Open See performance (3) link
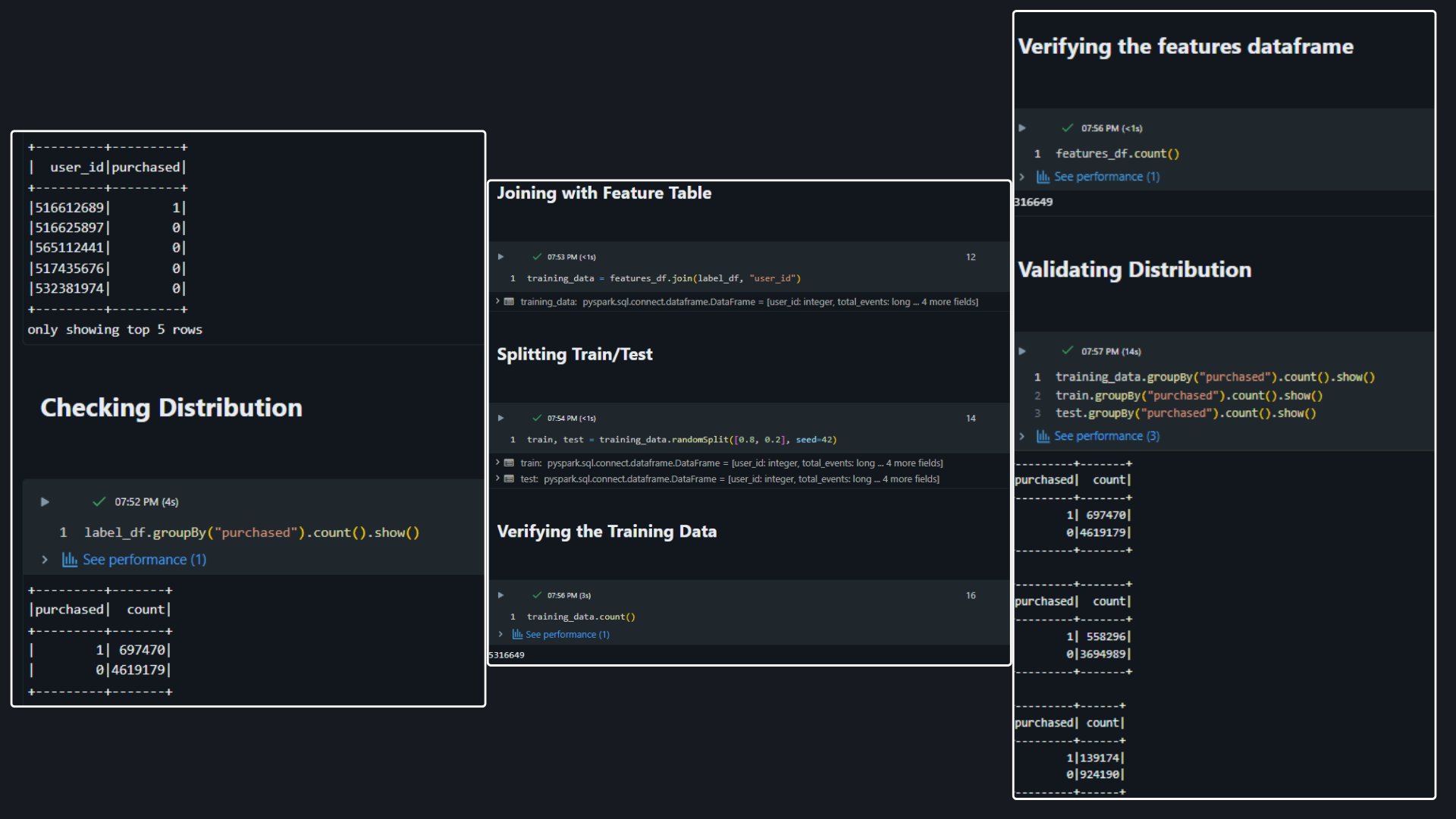 [1106, 436]
